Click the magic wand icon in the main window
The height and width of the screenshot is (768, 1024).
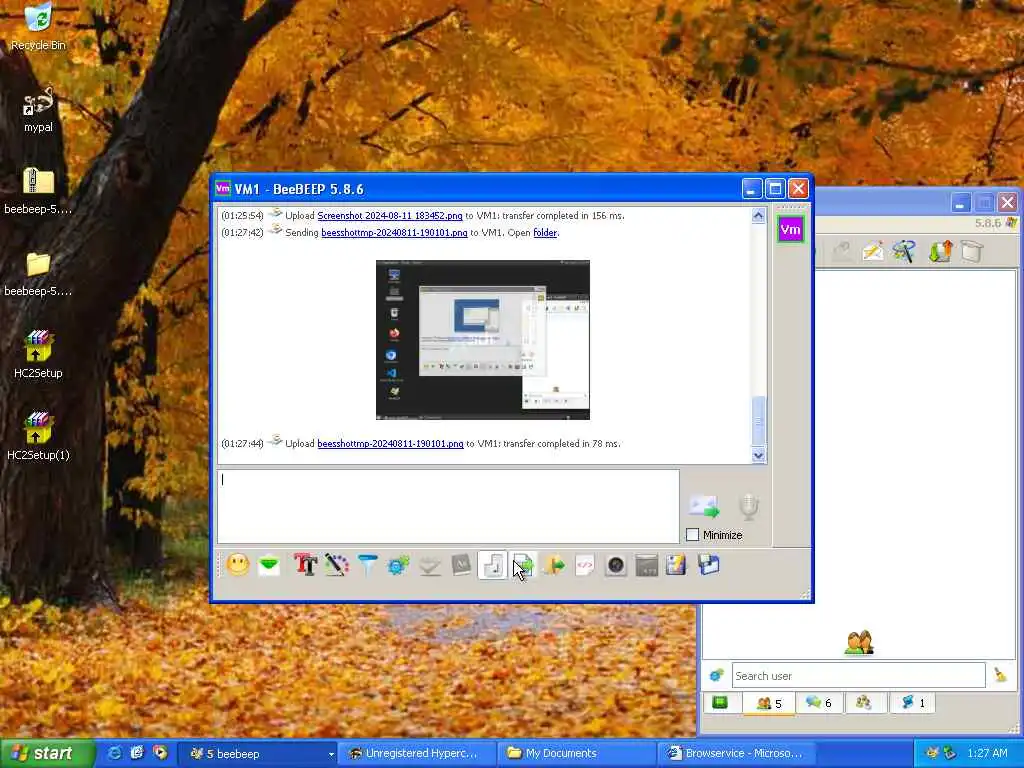904,251
